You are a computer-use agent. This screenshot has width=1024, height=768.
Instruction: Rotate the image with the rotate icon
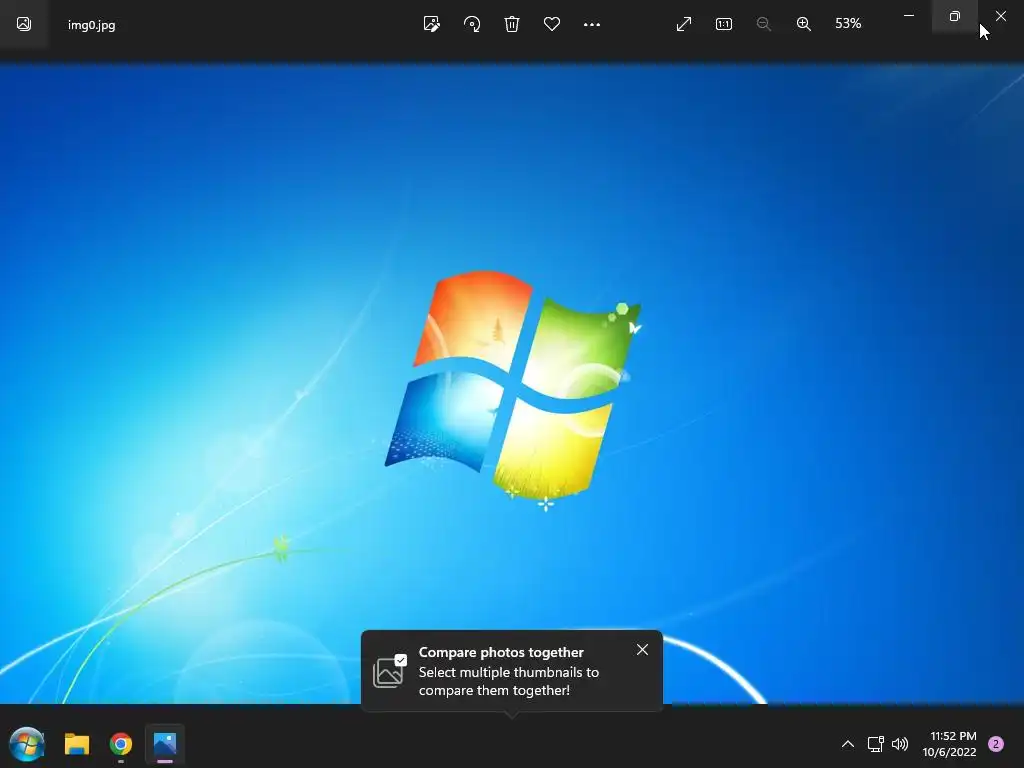[x=472, y=24]
